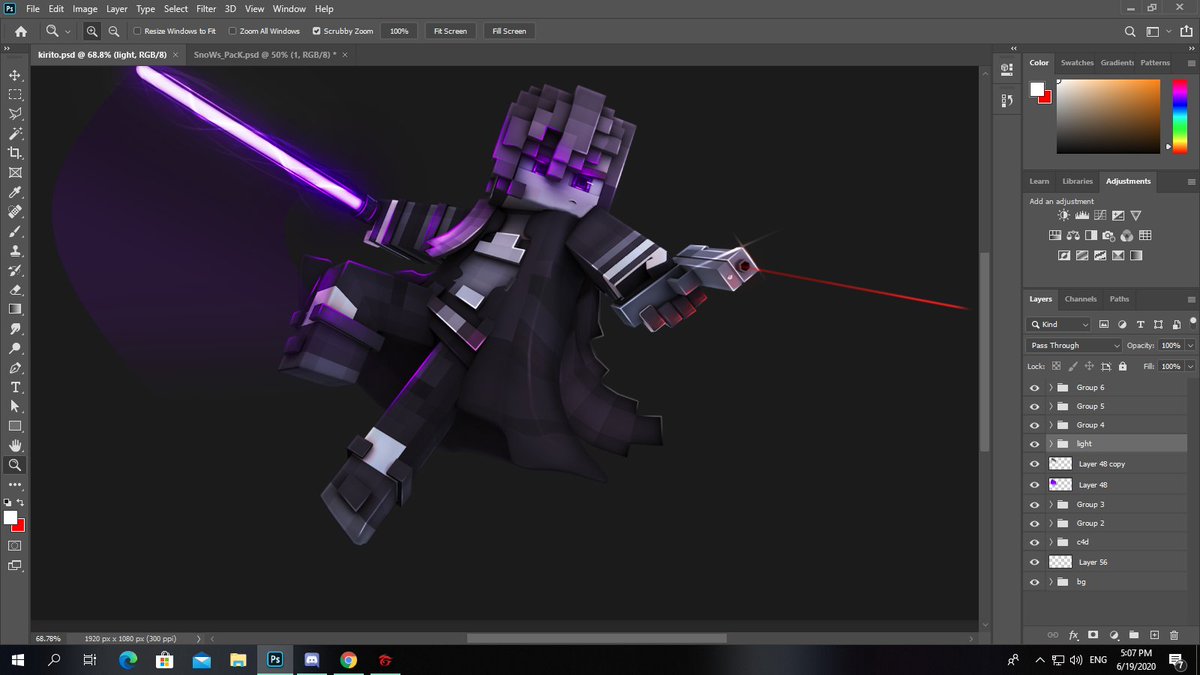Select the Horizontal Type tool

click(x=15, y=387)
